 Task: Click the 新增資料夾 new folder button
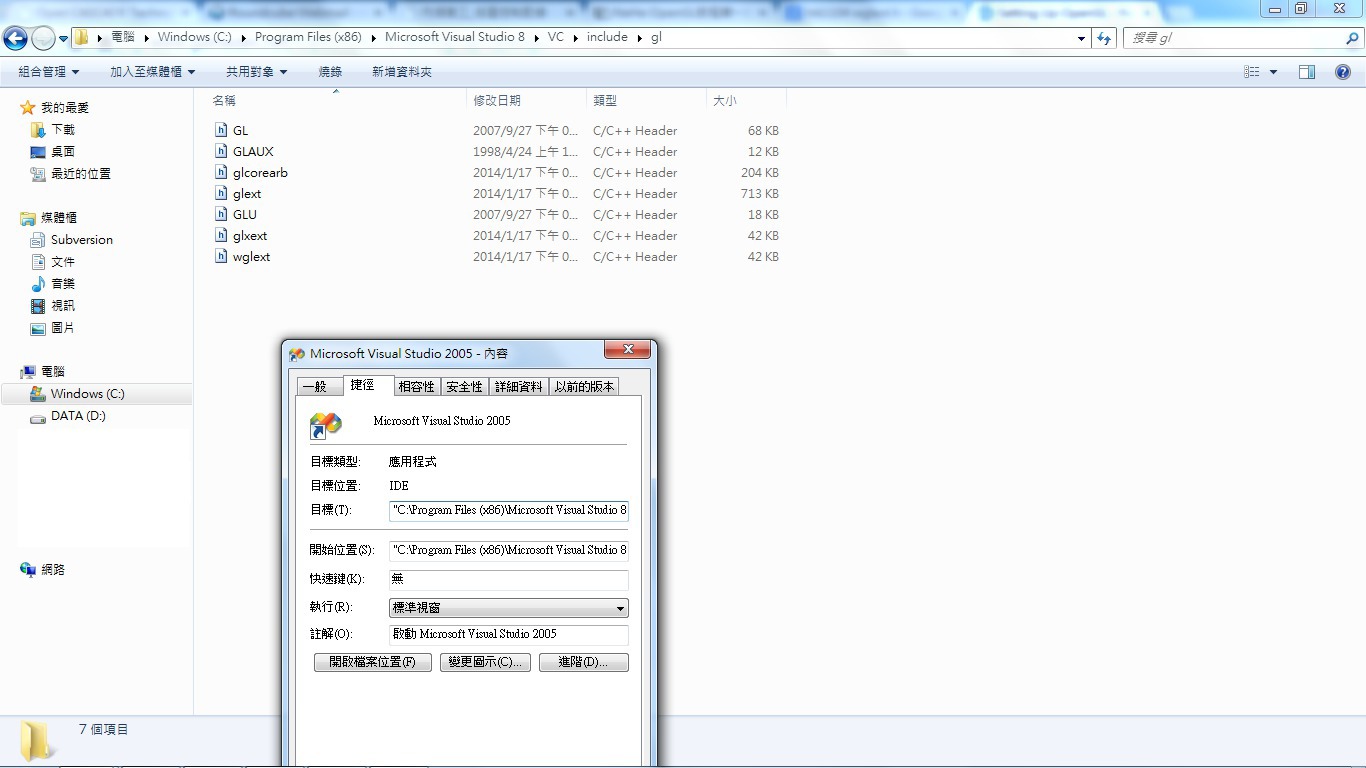click(402, 72)
